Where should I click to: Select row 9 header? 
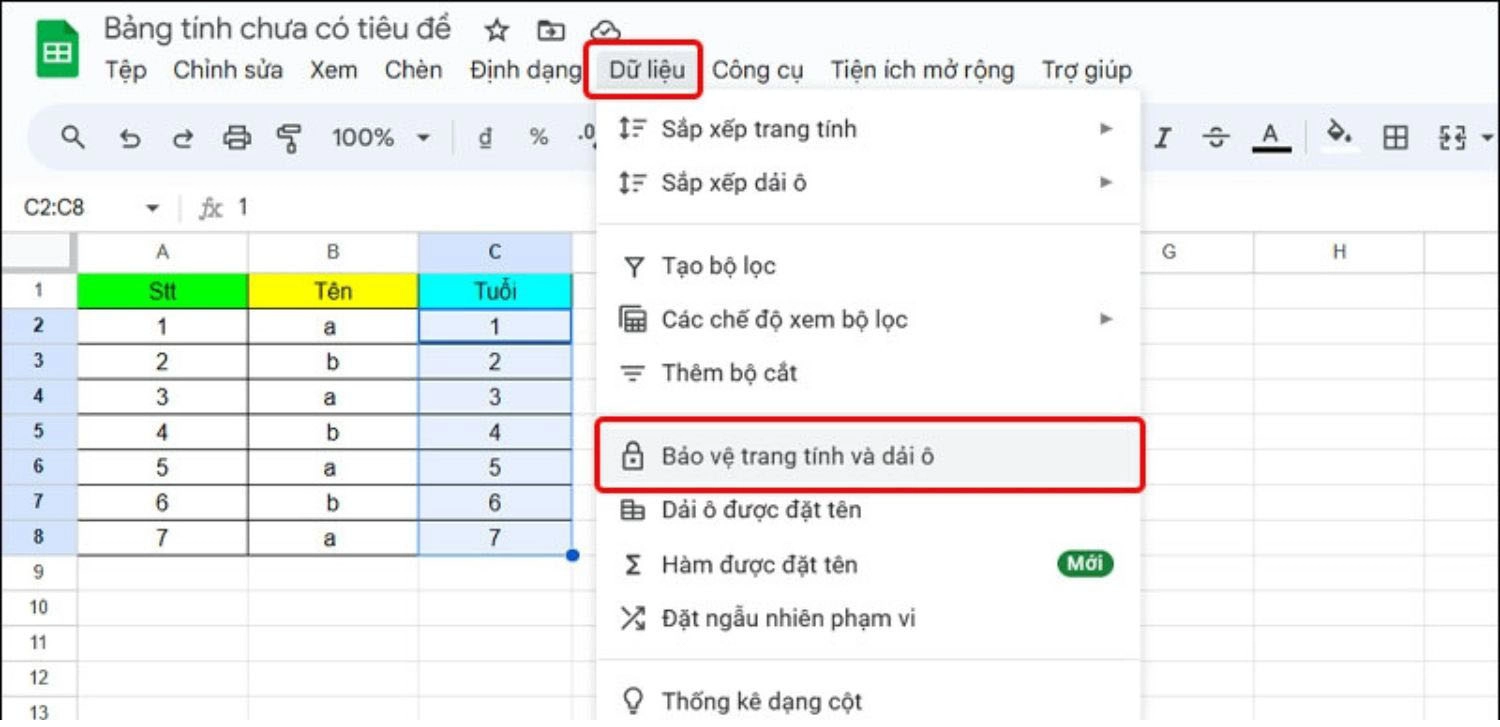pyautogui.click(x=38, y=573)
